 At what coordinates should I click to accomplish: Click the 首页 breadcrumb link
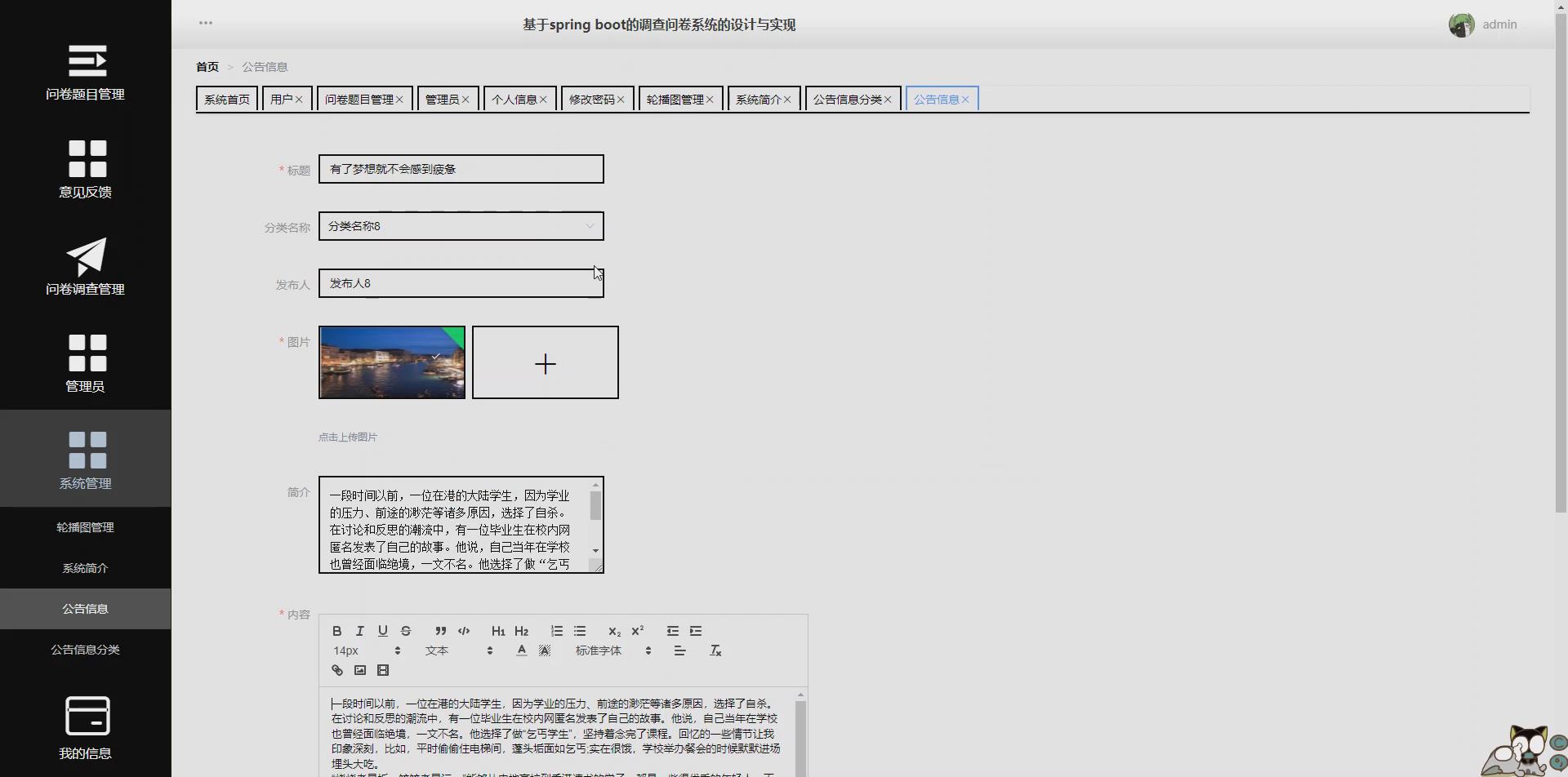[207, 66]
